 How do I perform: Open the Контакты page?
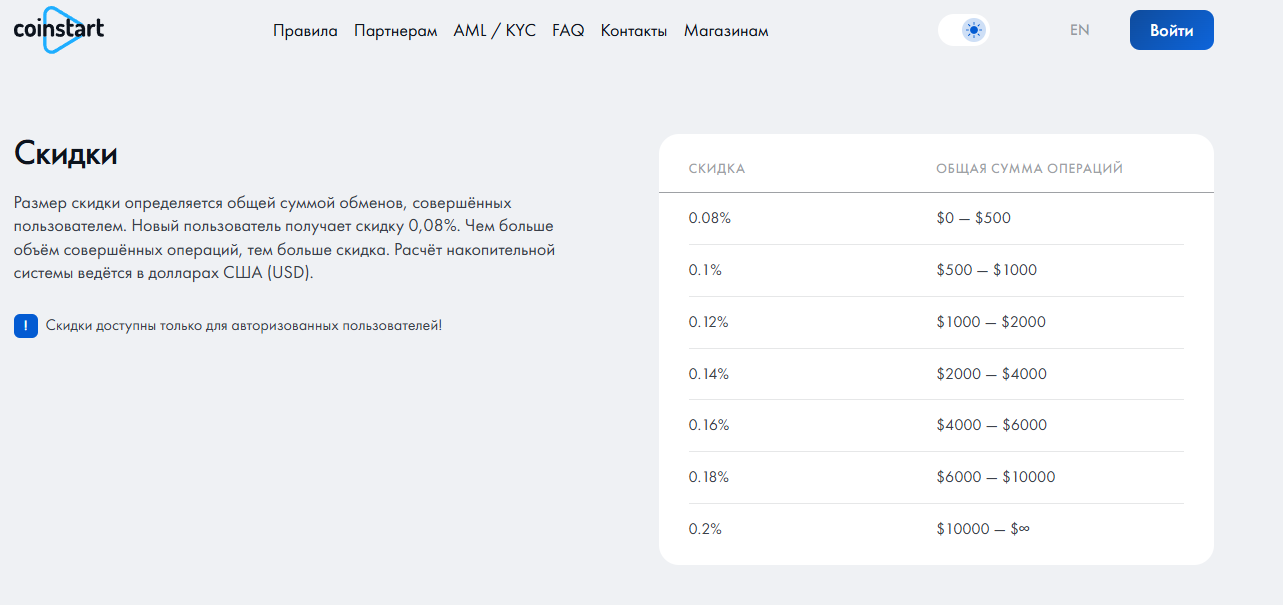point(633,31)
